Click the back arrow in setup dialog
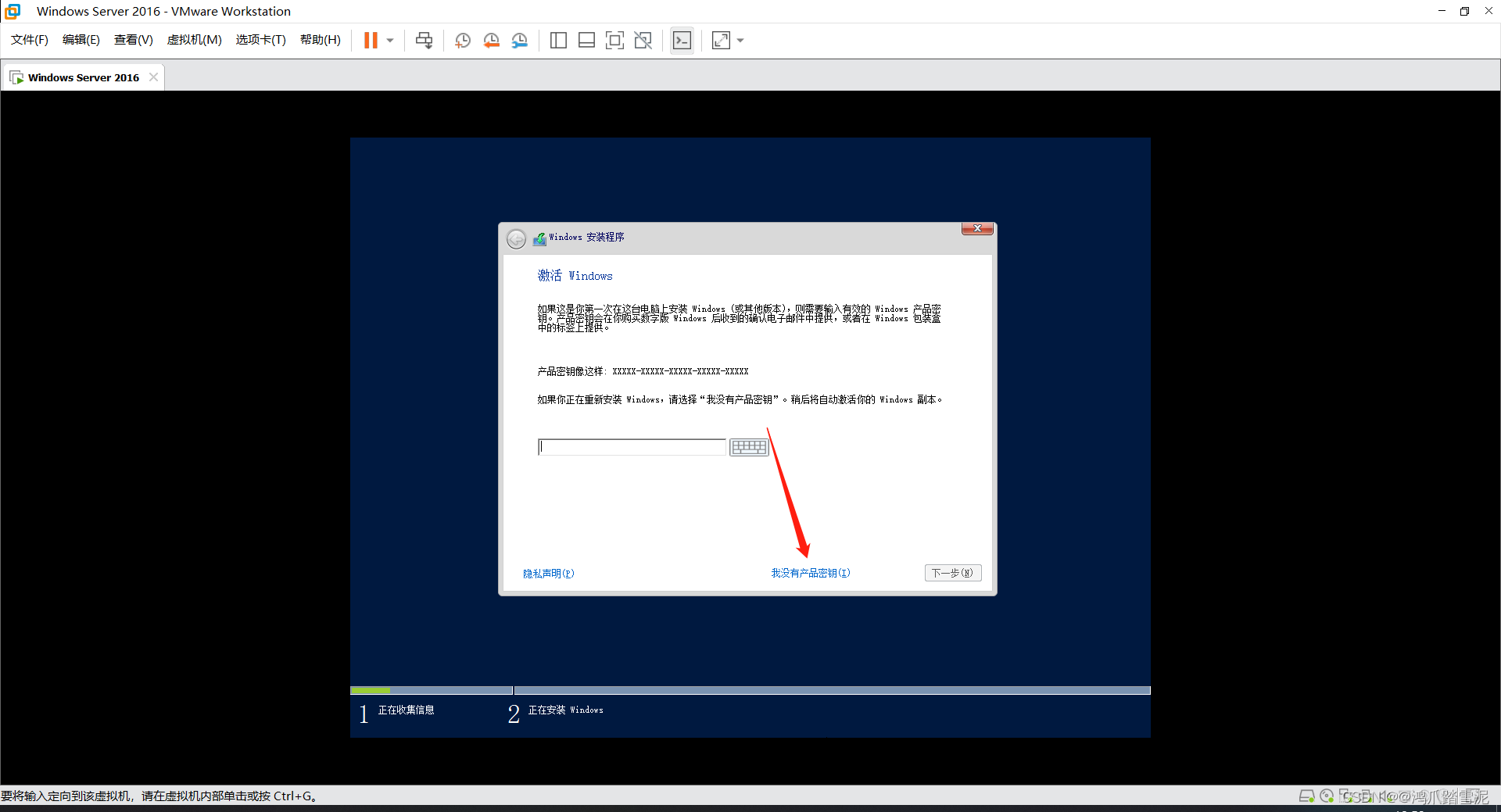Screen dimensions: 1501x812 click(516, 238)
